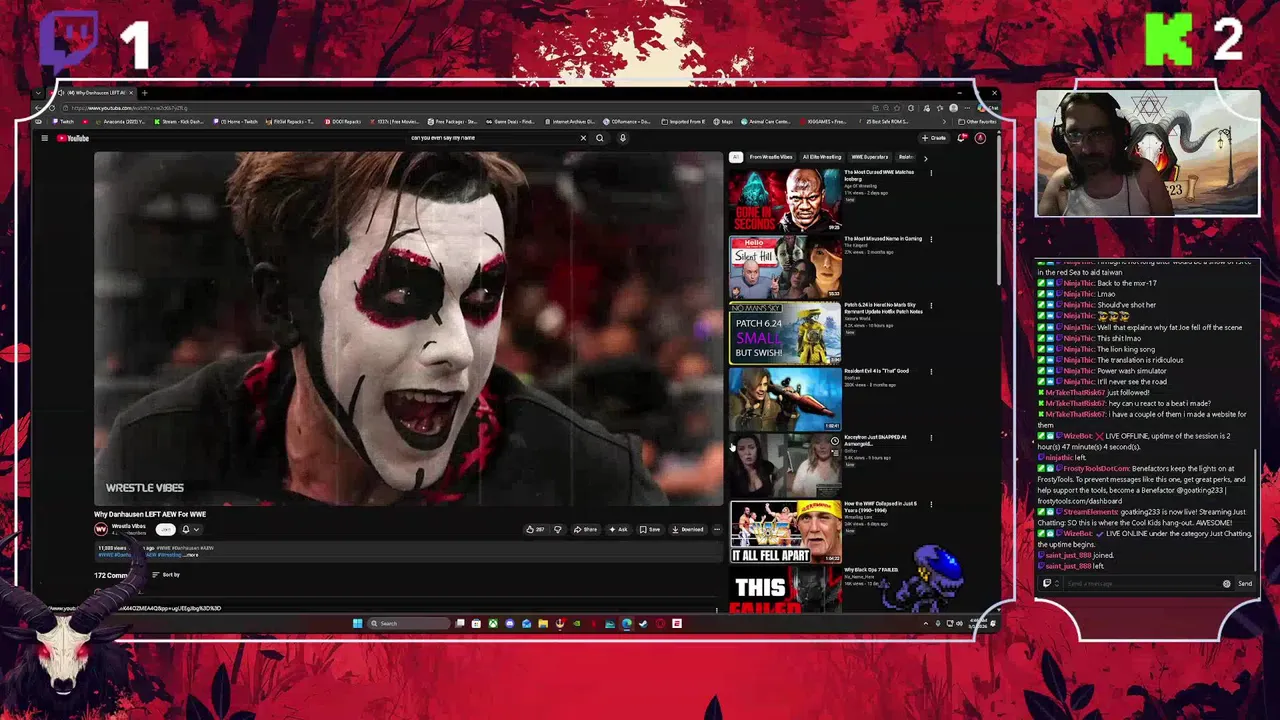Open the IT ALL FELL APART WWF thumbnail
Screen dimensions: 1280x720
pos(785,532)
